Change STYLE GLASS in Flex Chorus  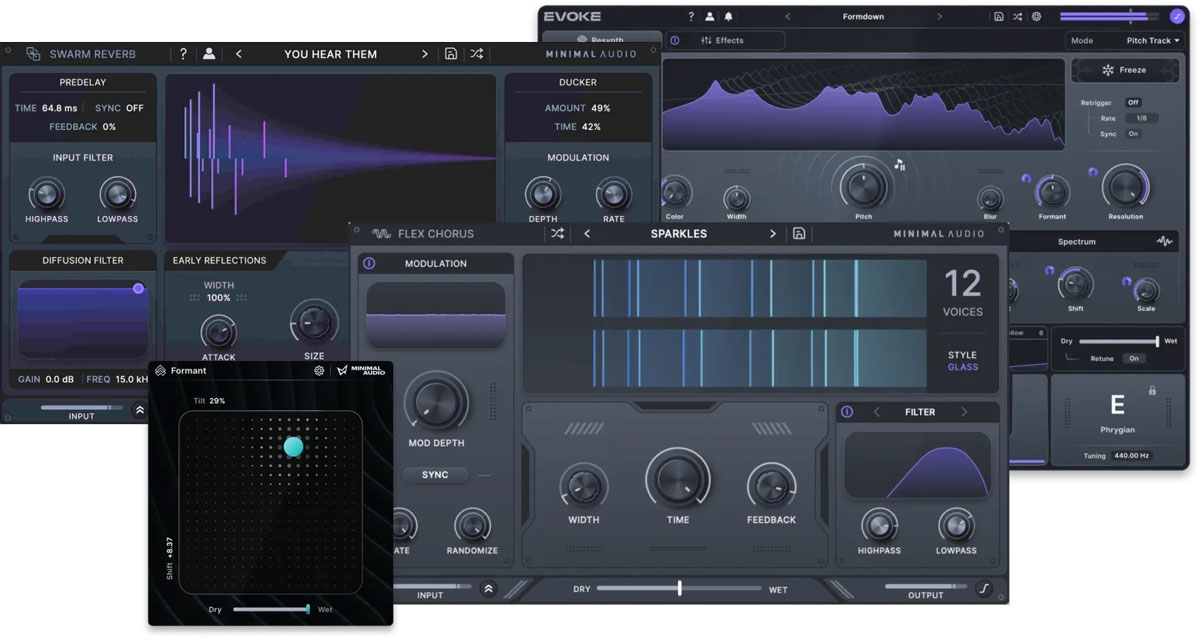point(963,361)
